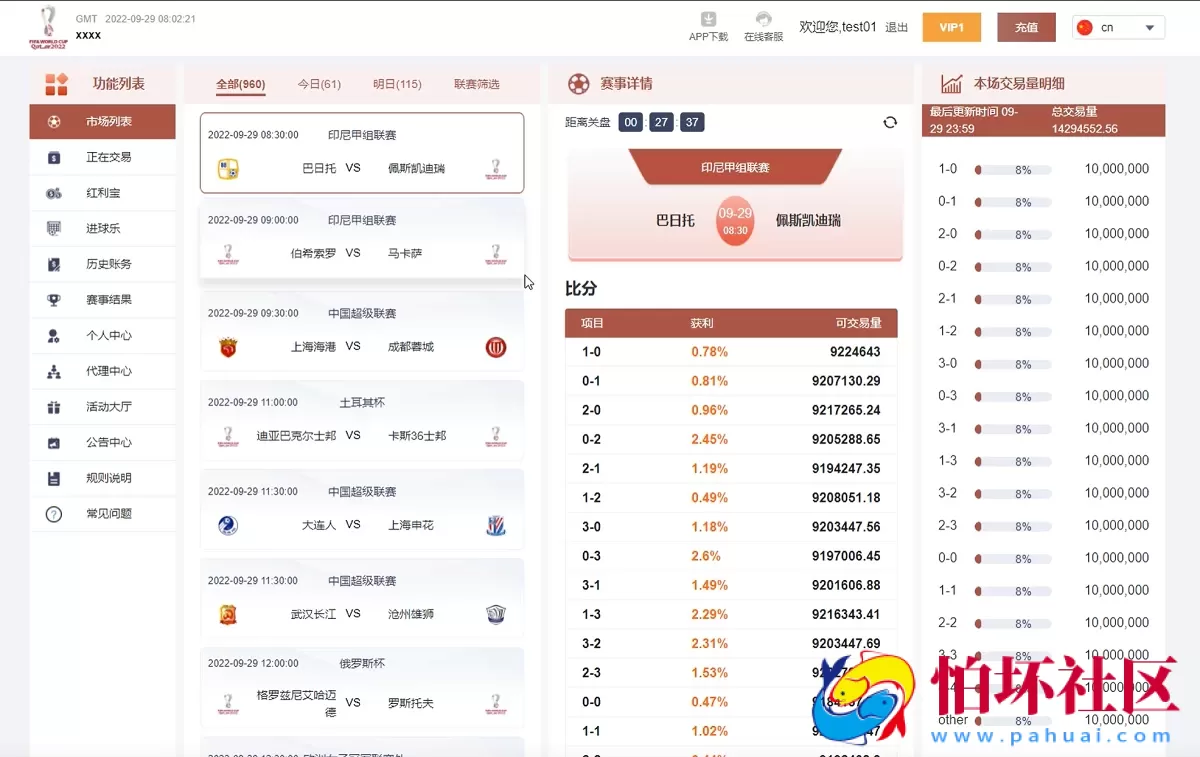Log out via the 退出 link
This screenshot has height=757, width=1200.
click(896, 28)
